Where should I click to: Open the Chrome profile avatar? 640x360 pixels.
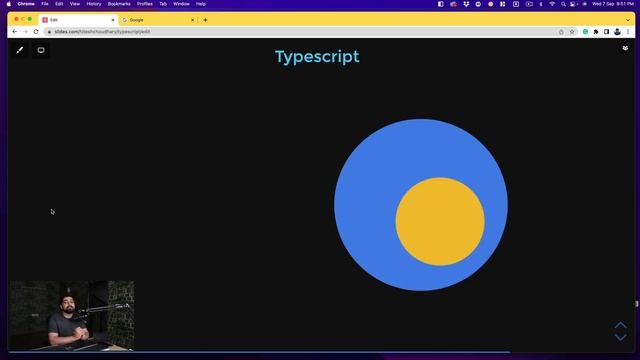pos(617,31)
